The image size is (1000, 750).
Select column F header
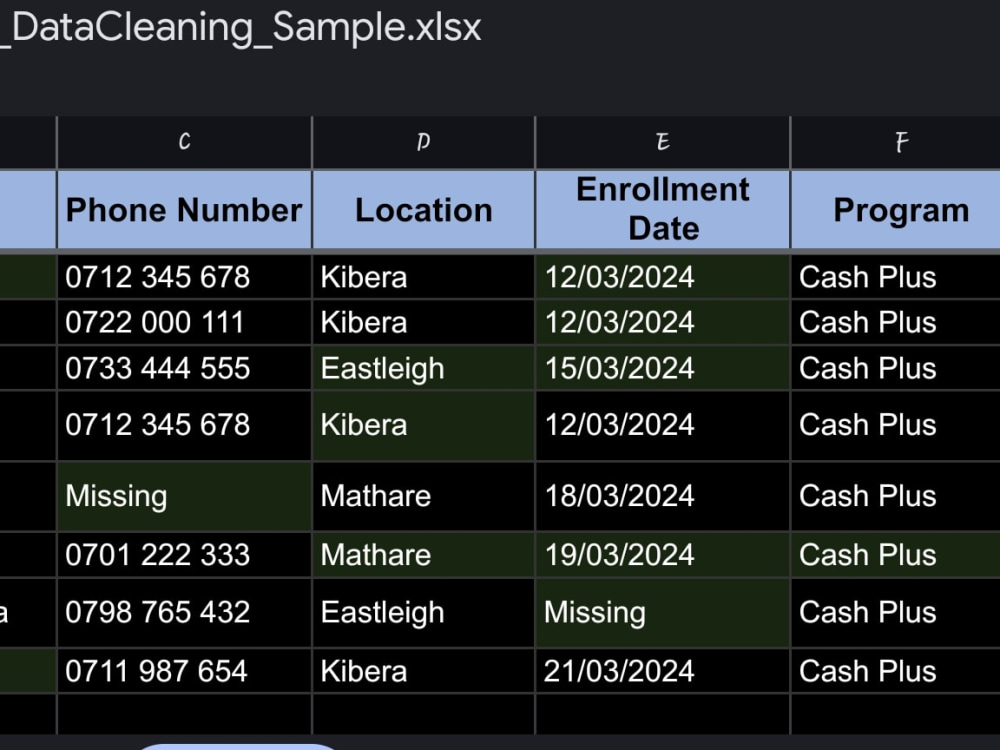pos(895,142)
